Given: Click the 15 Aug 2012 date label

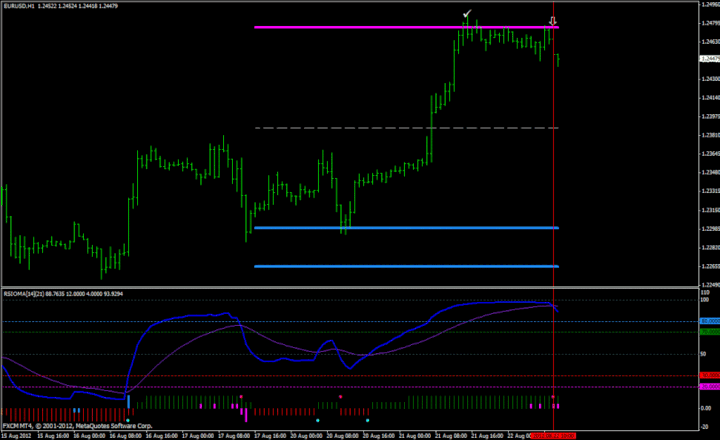Looking at the screenshot, I should pyautogui.click(x=17, y=435).
